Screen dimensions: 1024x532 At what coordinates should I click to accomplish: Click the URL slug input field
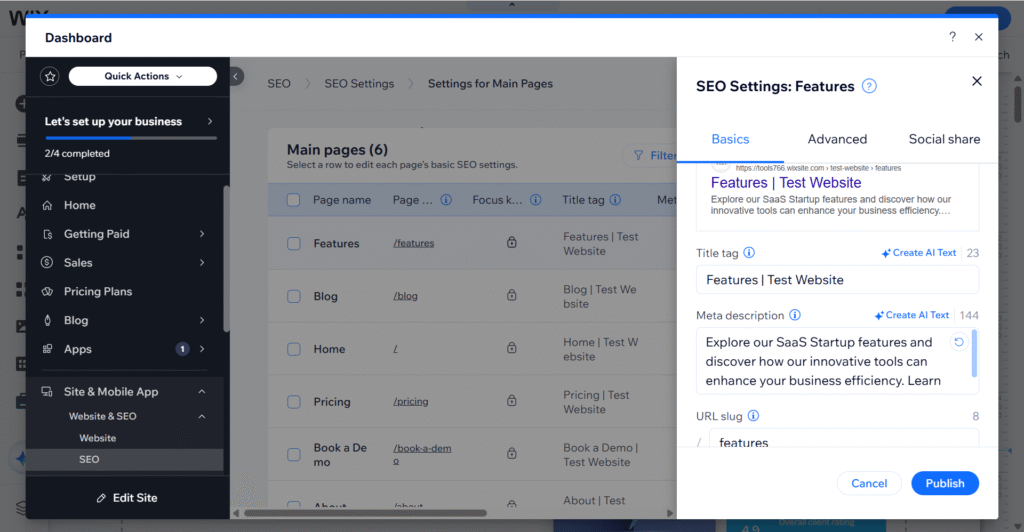click(844, 439)
